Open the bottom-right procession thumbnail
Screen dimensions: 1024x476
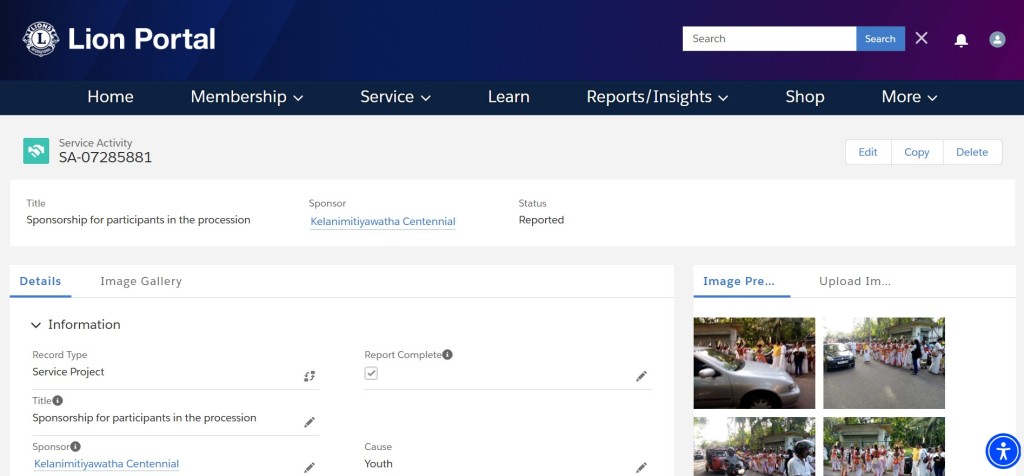[x=884, y=447]
